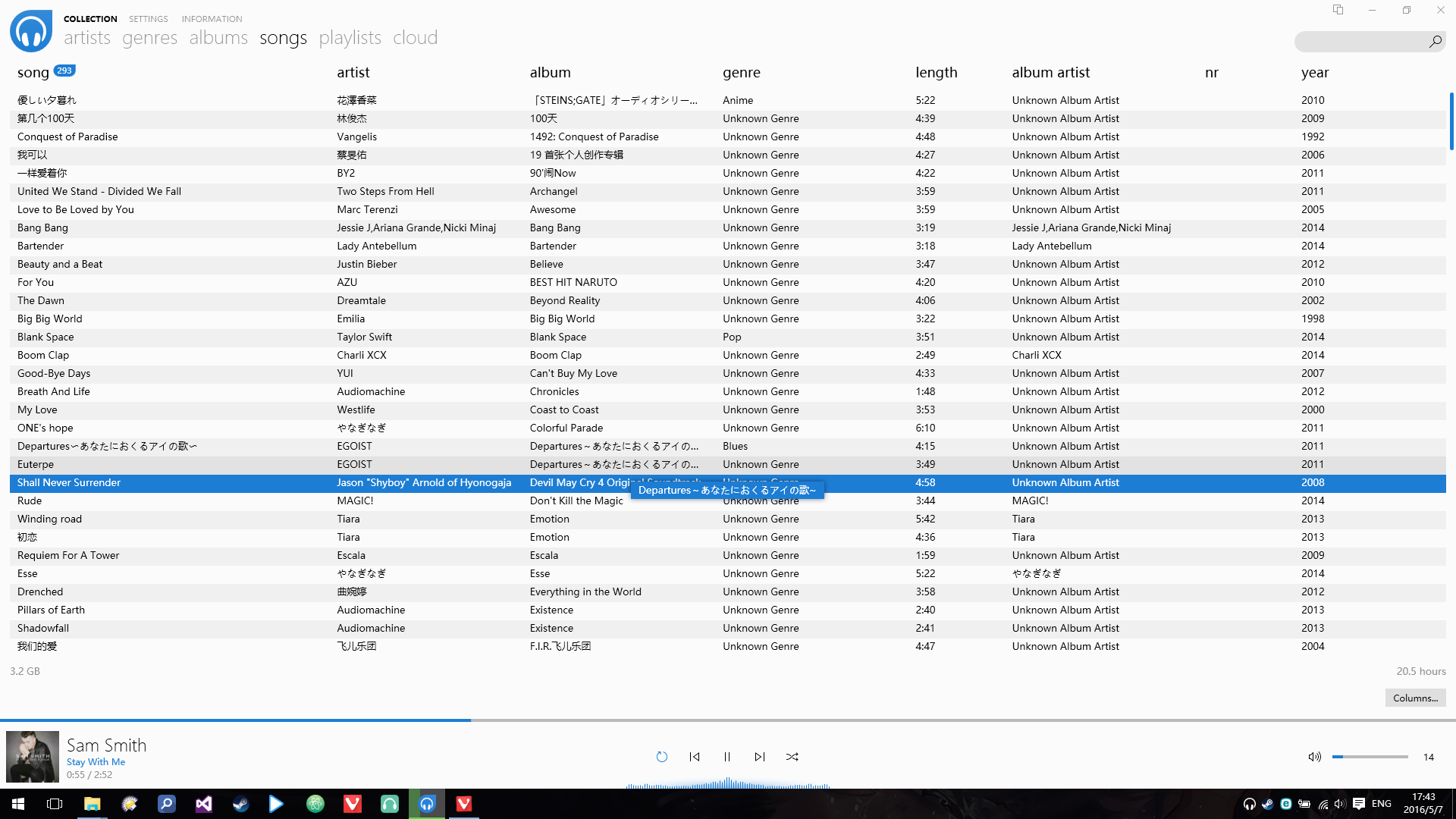Screen dimensions: 1456x819
Task: Switch to the albums tab
Action: click(x=218, y=38)
